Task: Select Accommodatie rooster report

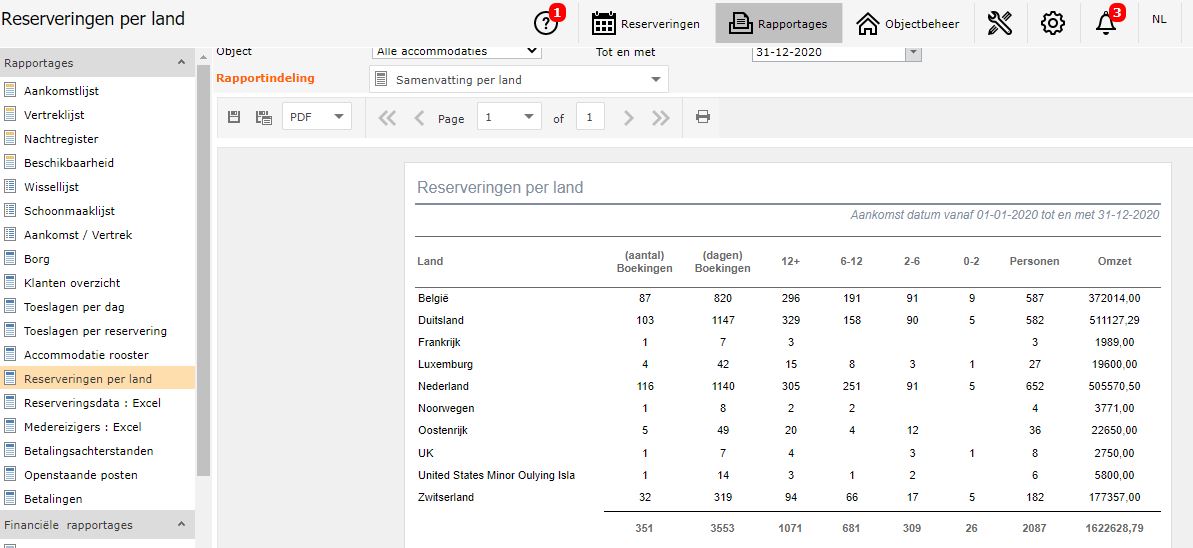Action: pos(86,355)
